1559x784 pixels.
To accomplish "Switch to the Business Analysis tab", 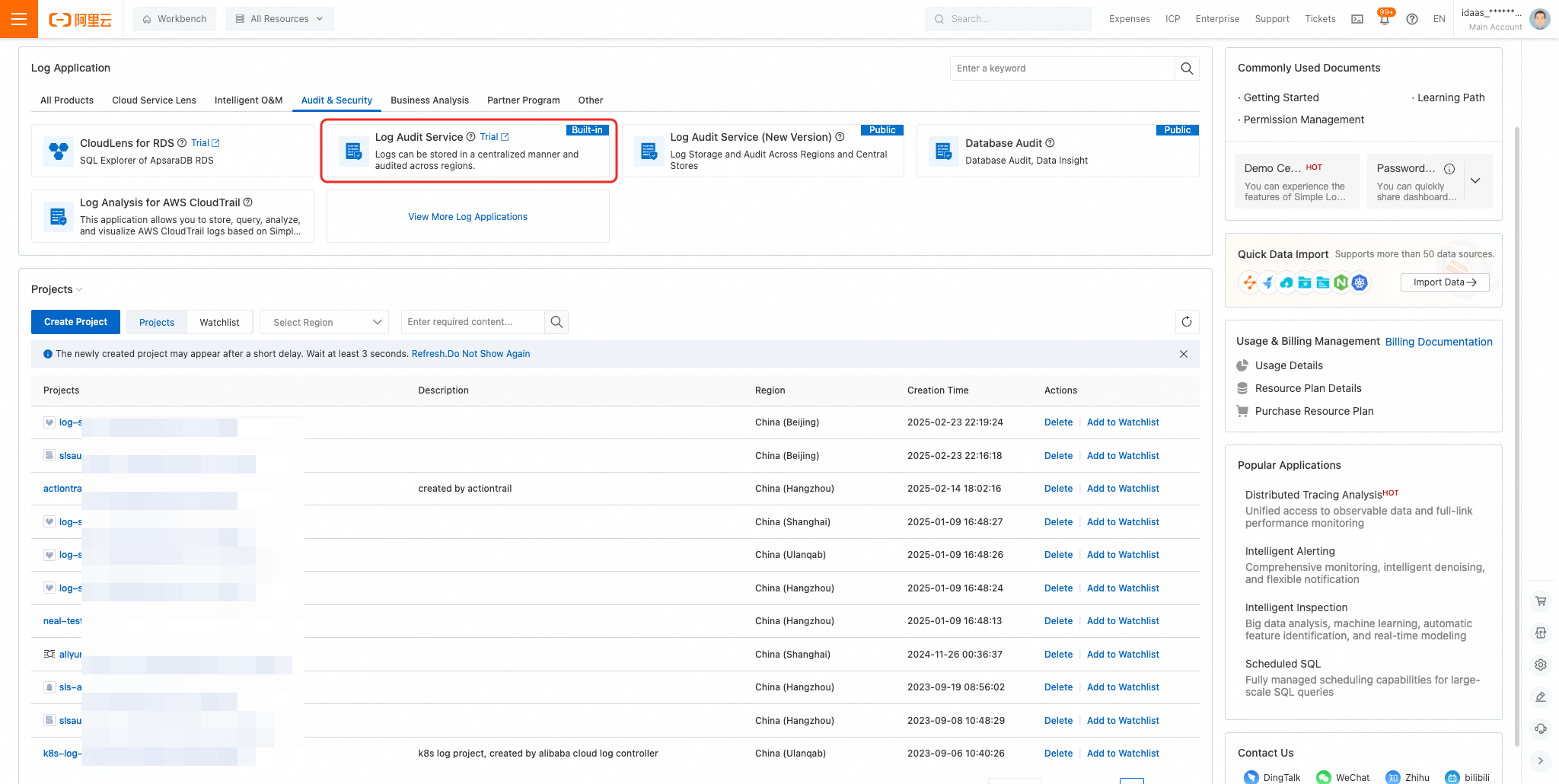I will coord(429,100).
